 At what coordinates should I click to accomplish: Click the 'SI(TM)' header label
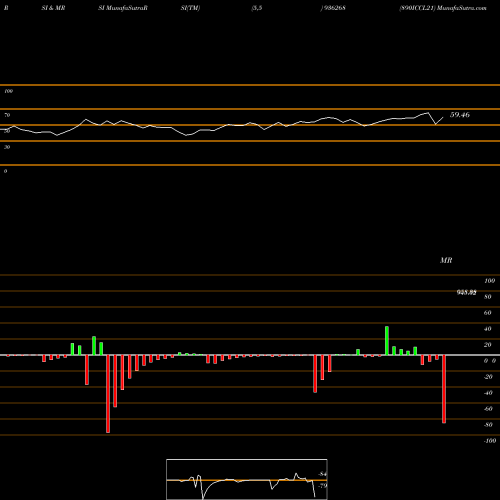click(x=190, y=8)
